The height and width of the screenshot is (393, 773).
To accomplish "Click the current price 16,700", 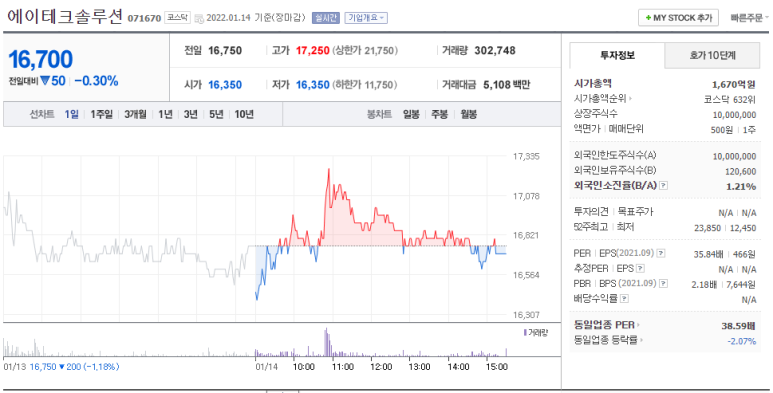I will click(40, 60).
